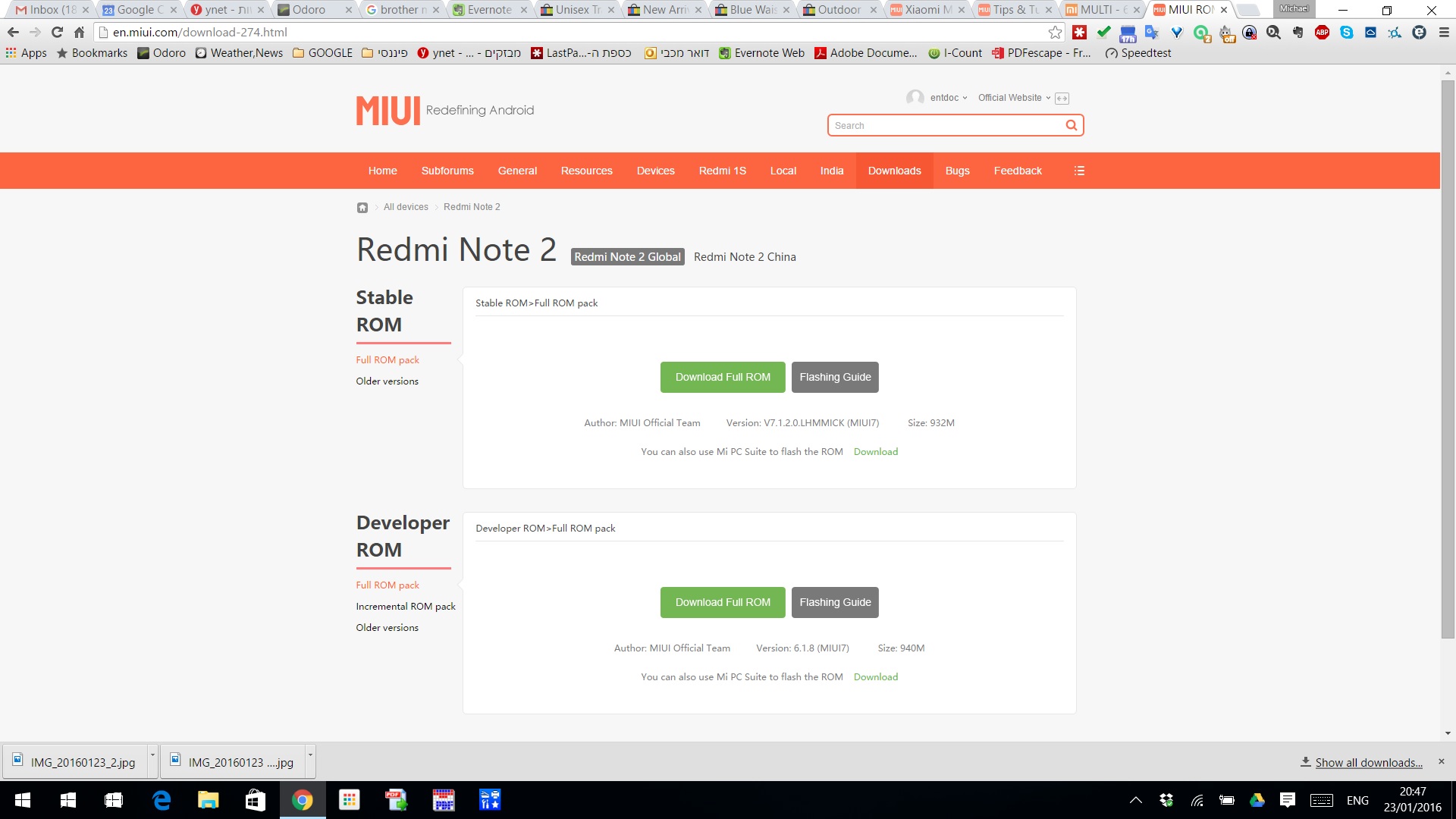Open the Redmi 1S nav item

click(722, 171)
